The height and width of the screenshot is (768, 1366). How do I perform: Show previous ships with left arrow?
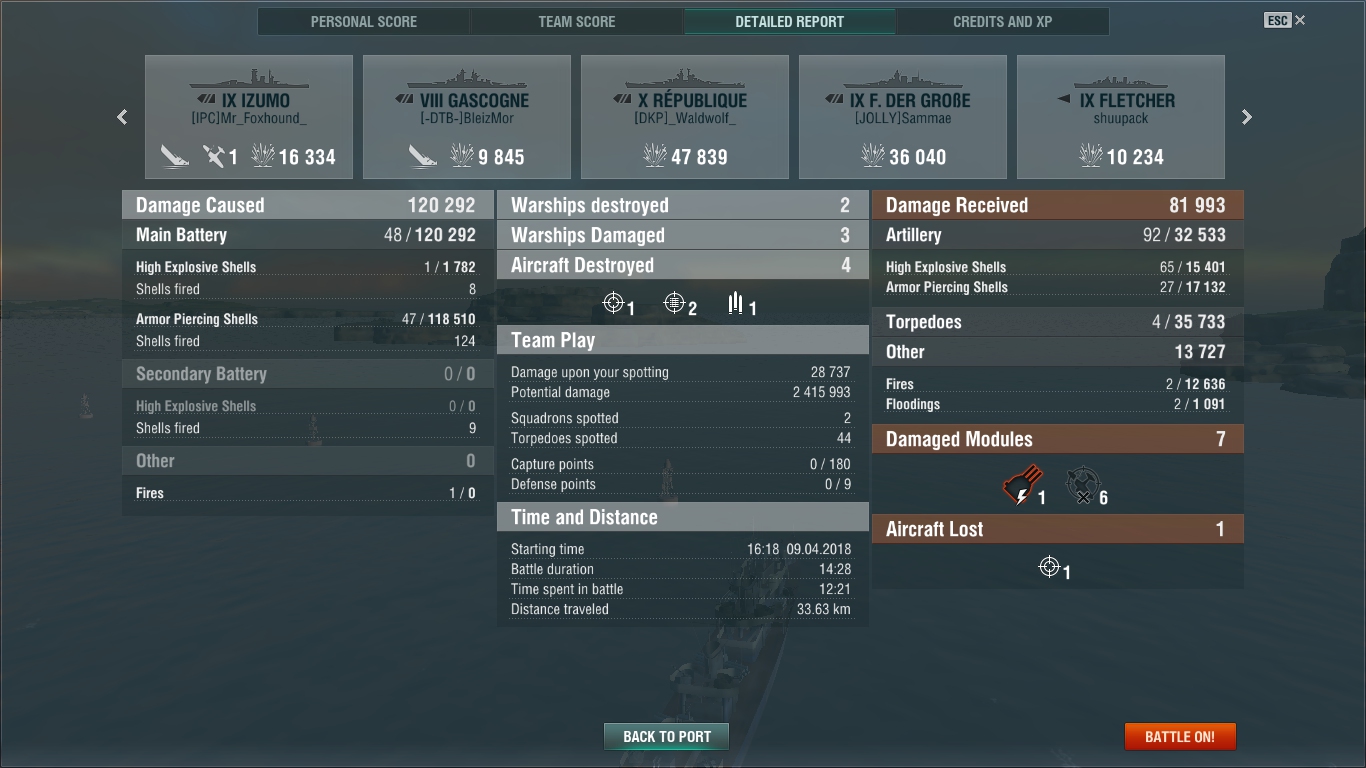[122, 117]
